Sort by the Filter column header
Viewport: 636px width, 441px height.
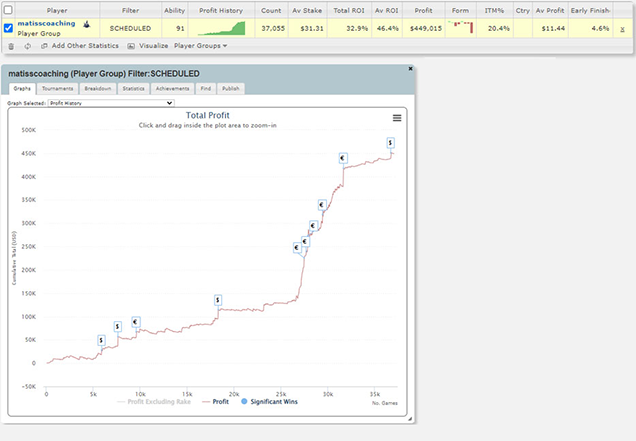coord(131,10)
